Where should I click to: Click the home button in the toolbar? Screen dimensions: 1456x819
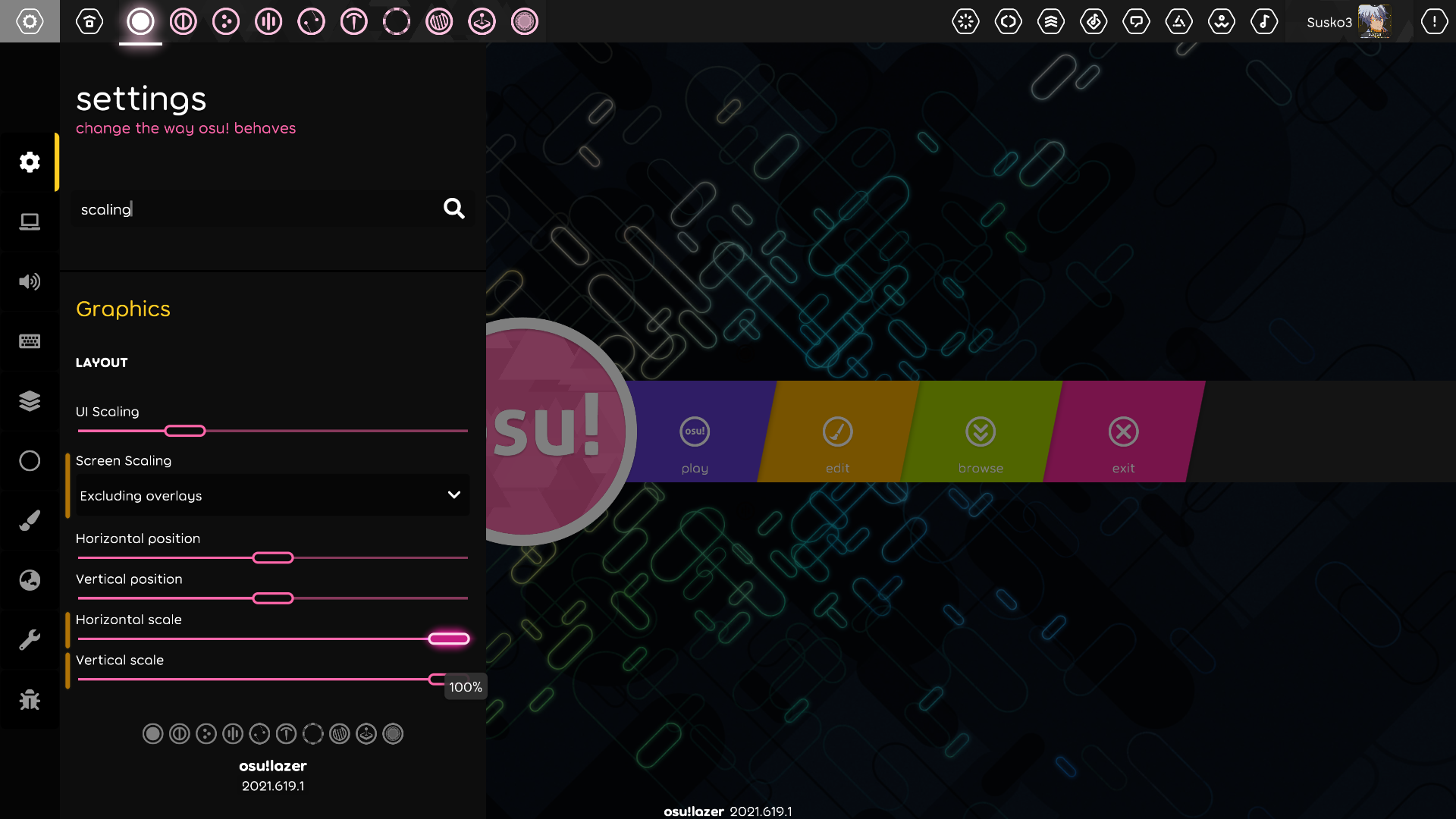[89, 21]
